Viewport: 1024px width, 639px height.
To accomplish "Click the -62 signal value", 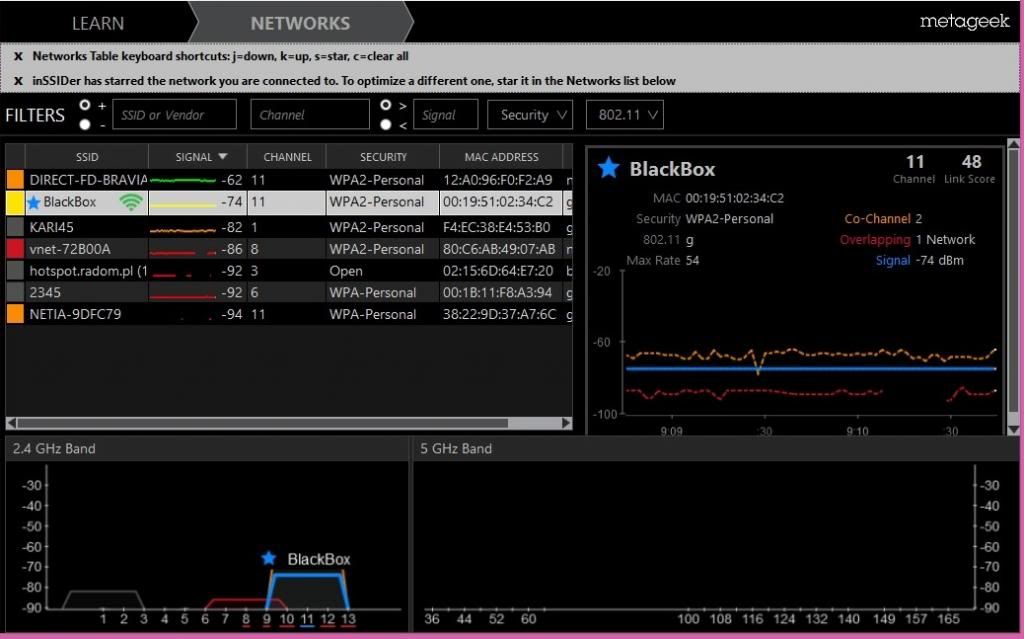I will point(231,180).
